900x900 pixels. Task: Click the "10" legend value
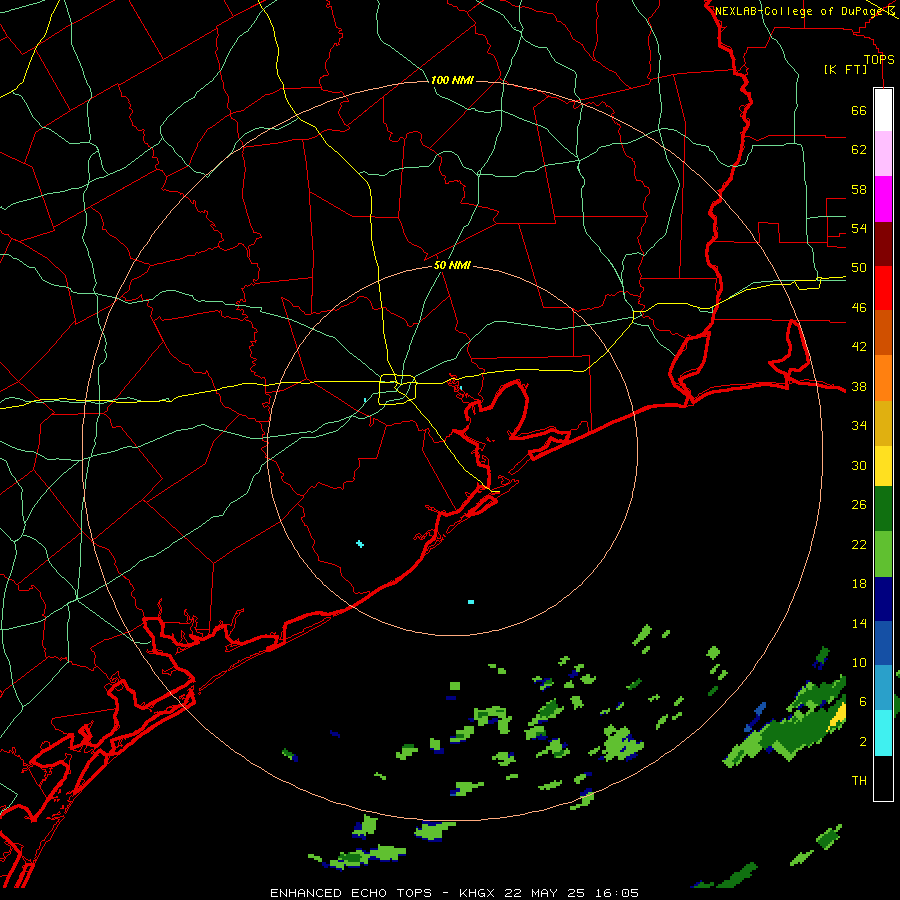pyautogui.click(x=859, y=663)
